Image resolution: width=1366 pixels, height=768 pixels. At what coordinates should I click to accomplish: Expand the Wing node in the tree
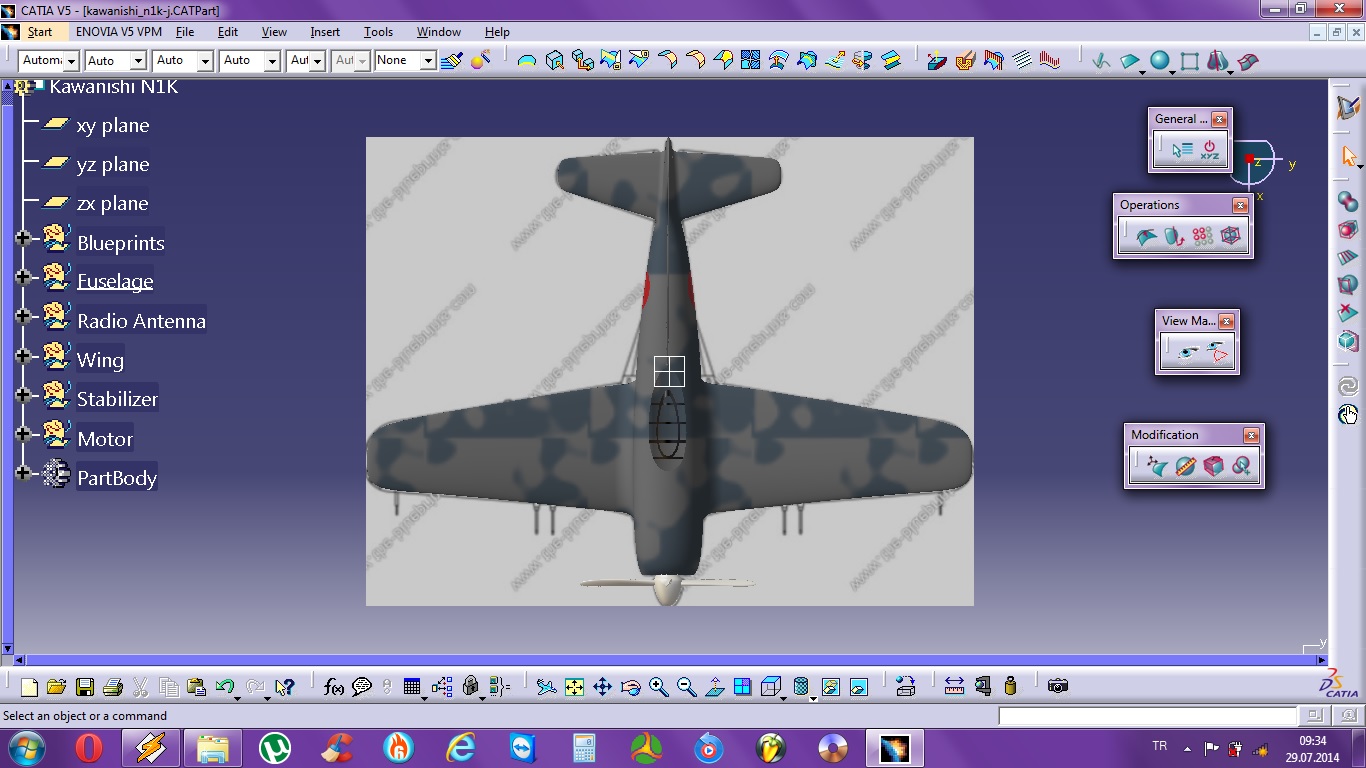23,356
